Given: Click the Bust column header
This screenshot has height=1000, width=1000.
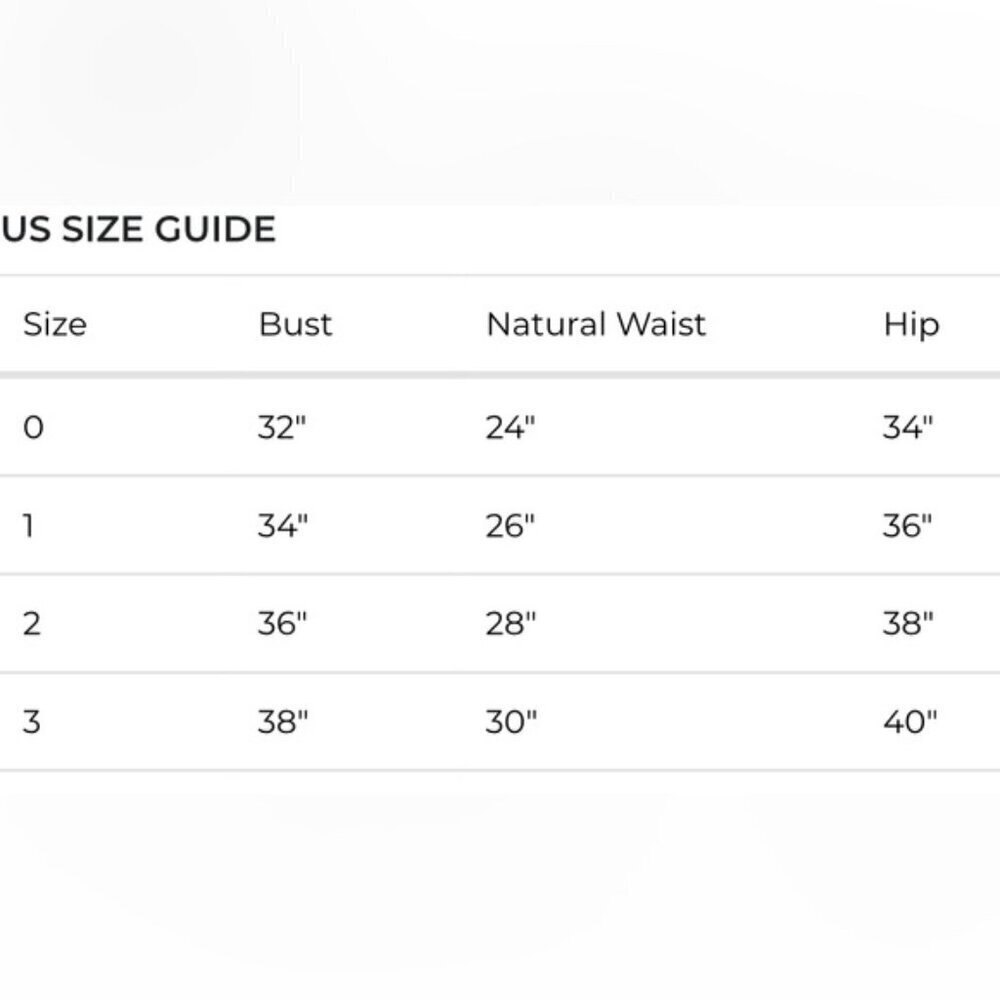Looking at the screenshot, I should coord(295,325).
